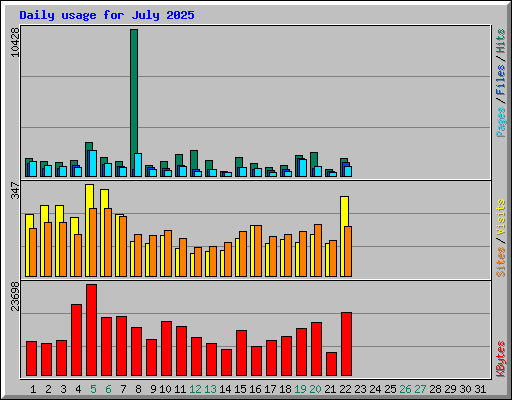Click the red KBytes bar for day 5

coord(91,330)
